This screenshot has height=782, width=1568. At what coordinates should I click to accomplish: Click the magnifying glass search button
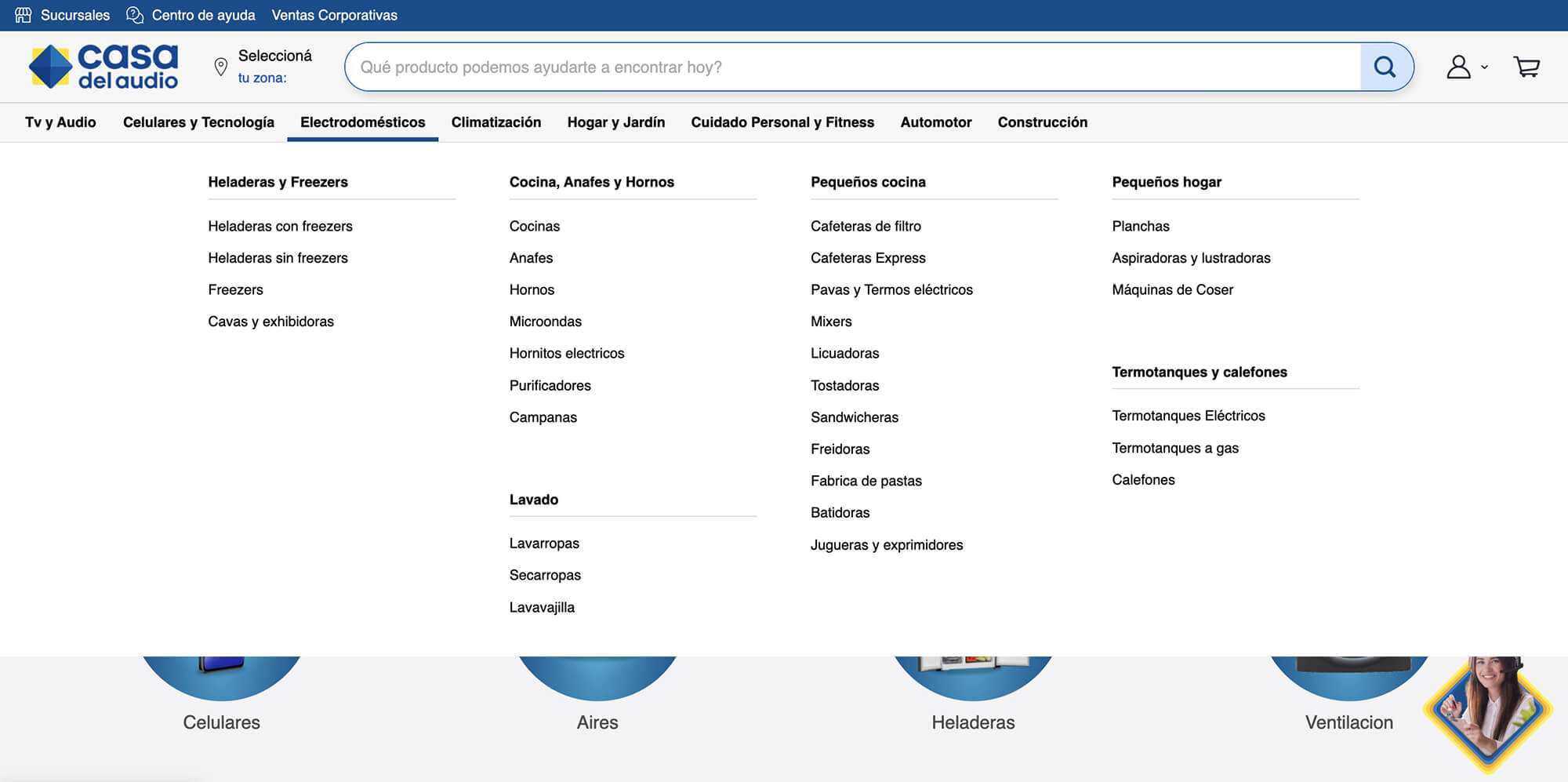[x=1385, y=67]
